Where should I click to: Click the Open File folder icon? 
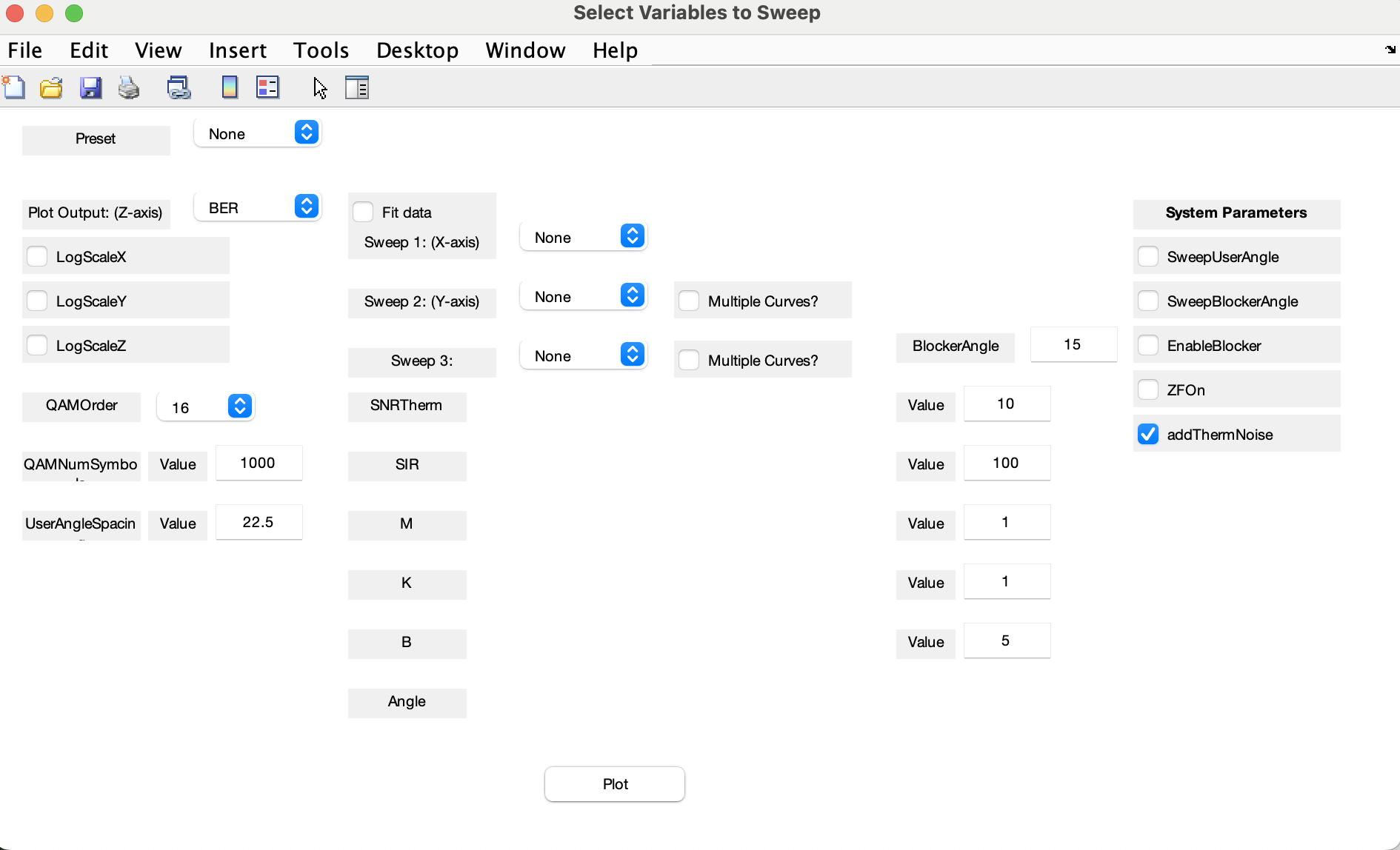51,88
